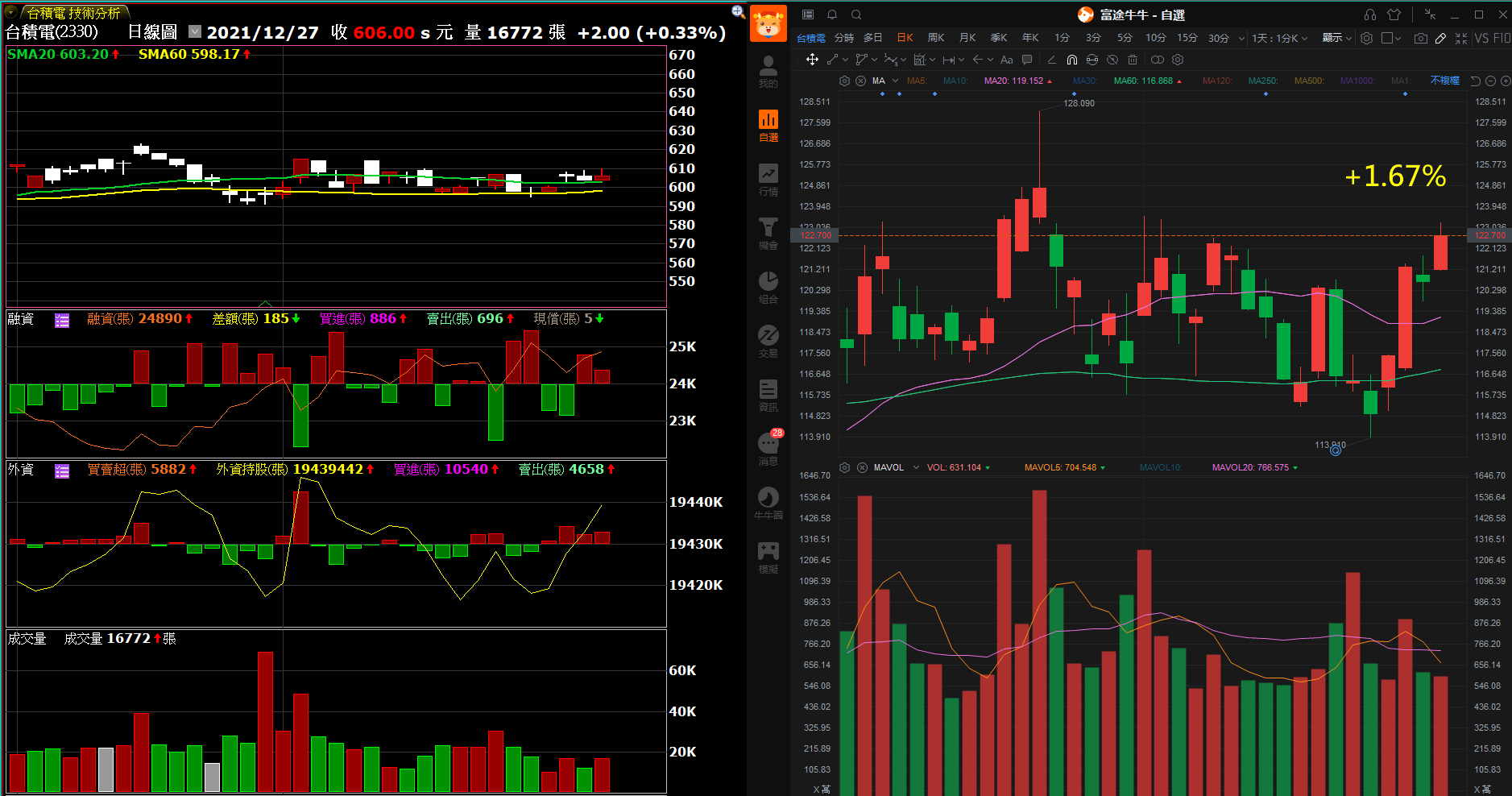Take chart screenshot with camera icon
The height and width of the screenshot is (796, 1512).
[1420, 38]
